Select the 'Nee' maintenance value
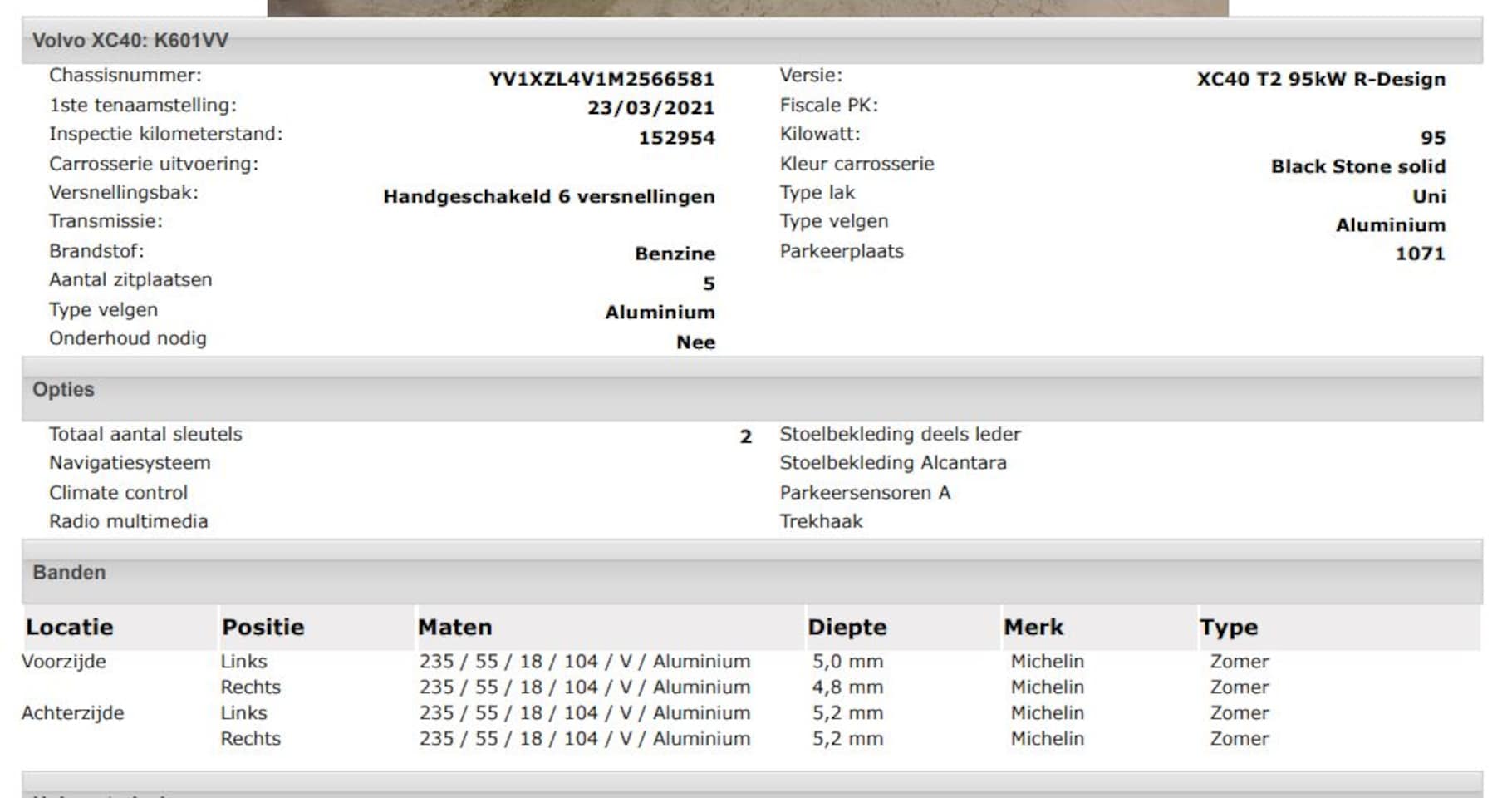The height and width of the screenshot is (798, 1512). 695,342
